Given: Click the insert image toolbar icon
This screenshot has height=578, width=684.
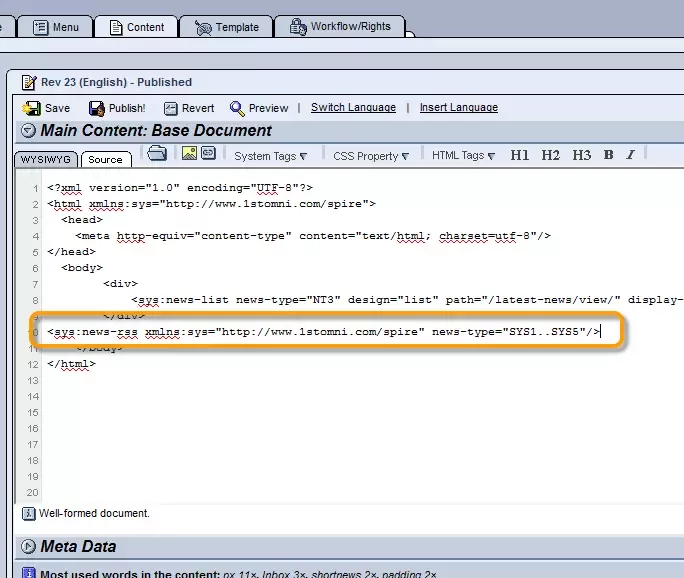Looking at the screenshot, I should (x=189, y=153).
